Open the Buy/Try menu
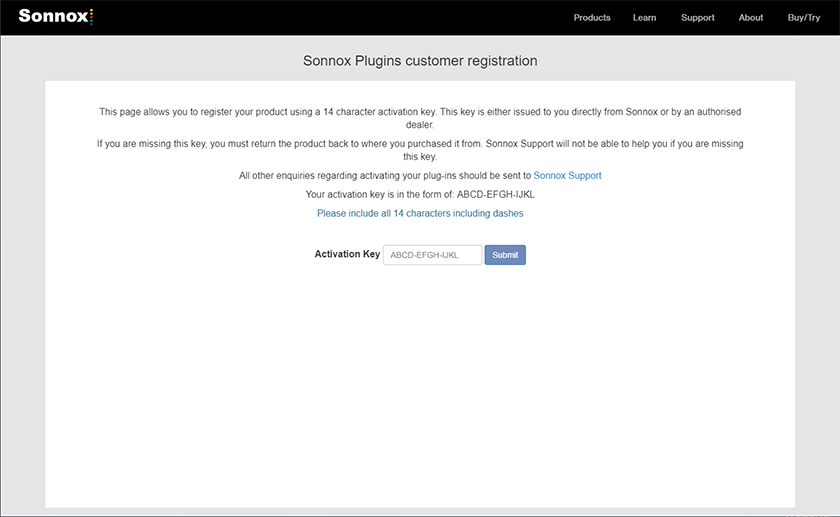 point(804,18)
